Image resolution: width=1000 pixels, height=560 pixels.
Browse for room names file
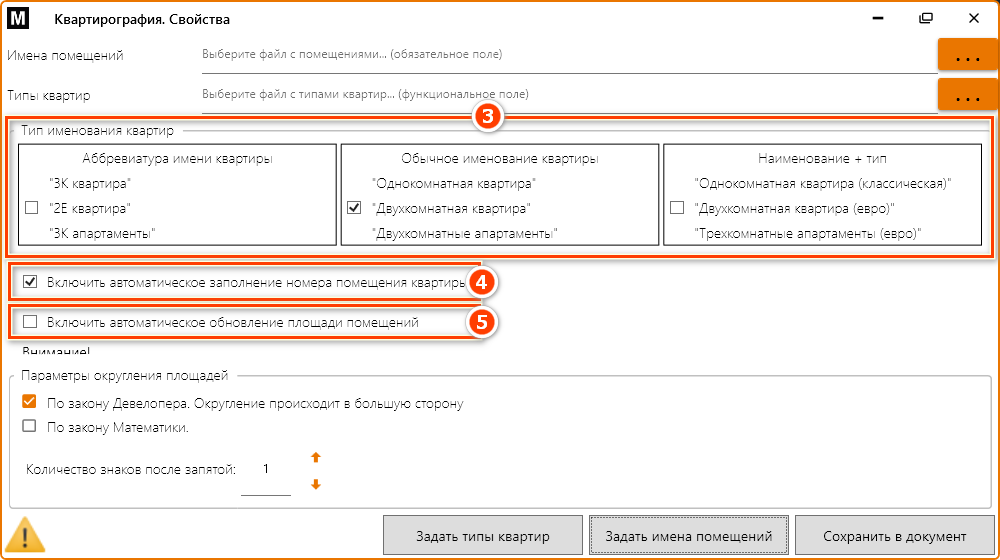click(967, 57)
